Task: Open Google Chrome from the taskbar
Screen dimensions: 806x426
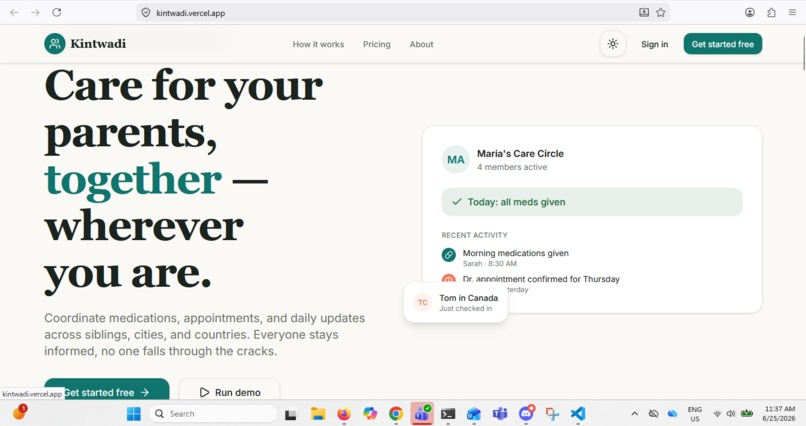Action: (x=396, y=414)
